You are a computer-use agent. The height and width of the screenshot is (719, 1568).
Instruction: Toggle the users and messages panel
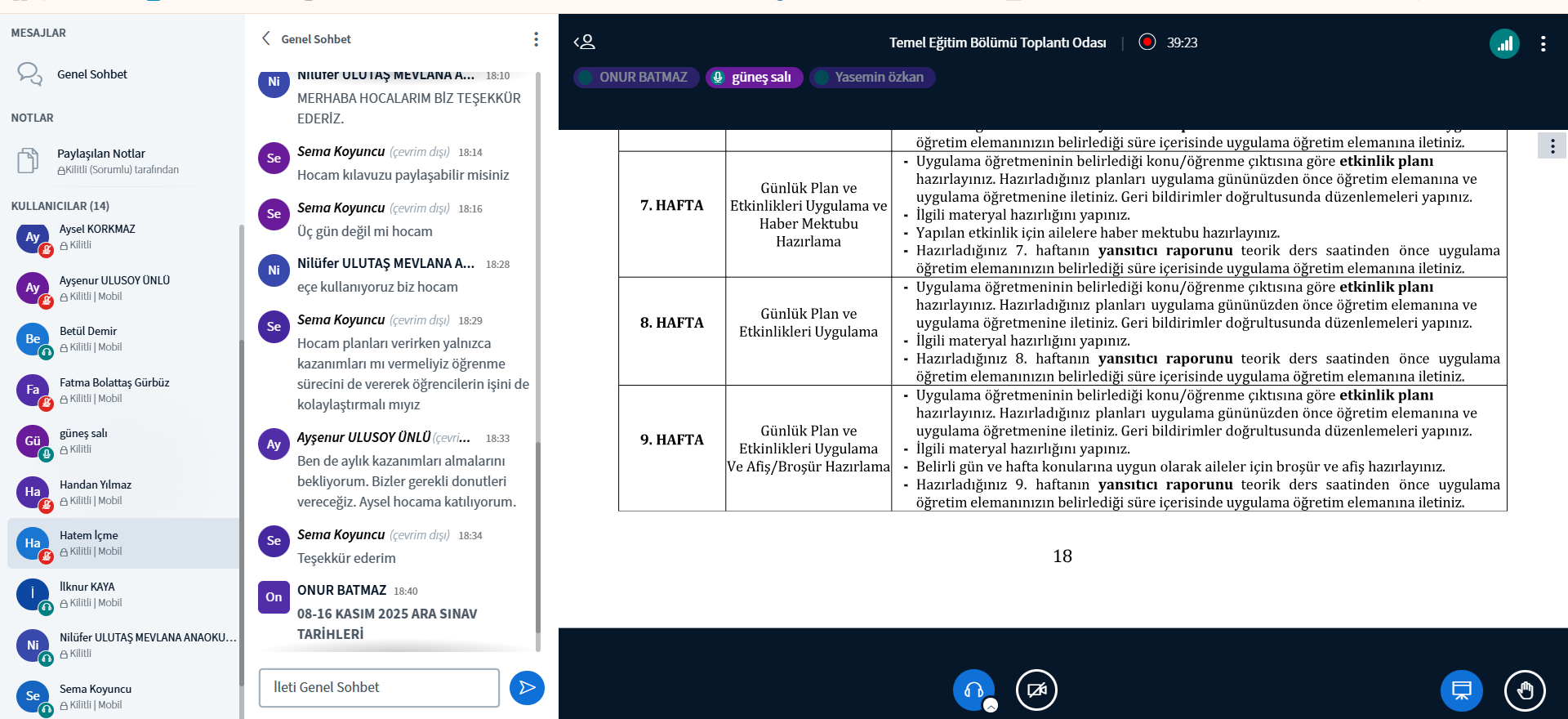(x=585, y=42)
